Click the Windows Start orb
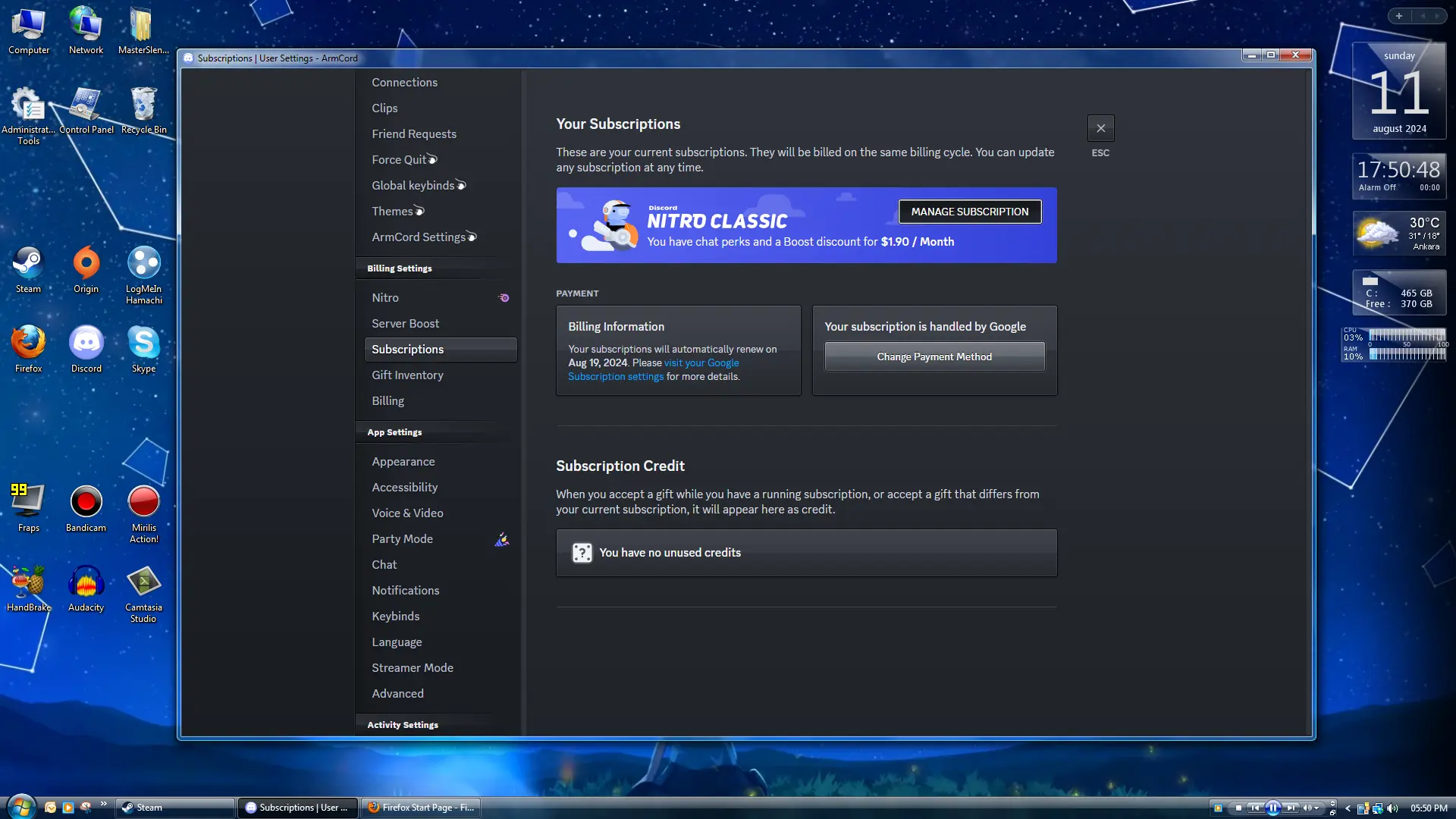Screen dimensions: 1456x819 point(20,807)
